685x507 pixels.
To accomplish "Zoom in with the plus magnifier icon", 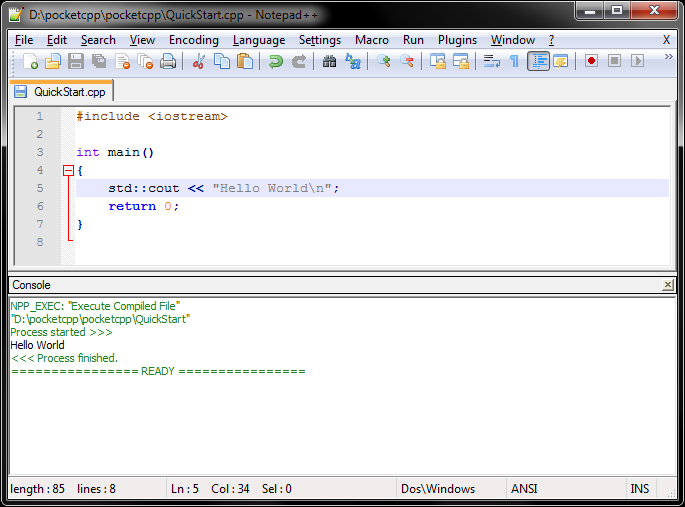I will click(x=384, y=61).
